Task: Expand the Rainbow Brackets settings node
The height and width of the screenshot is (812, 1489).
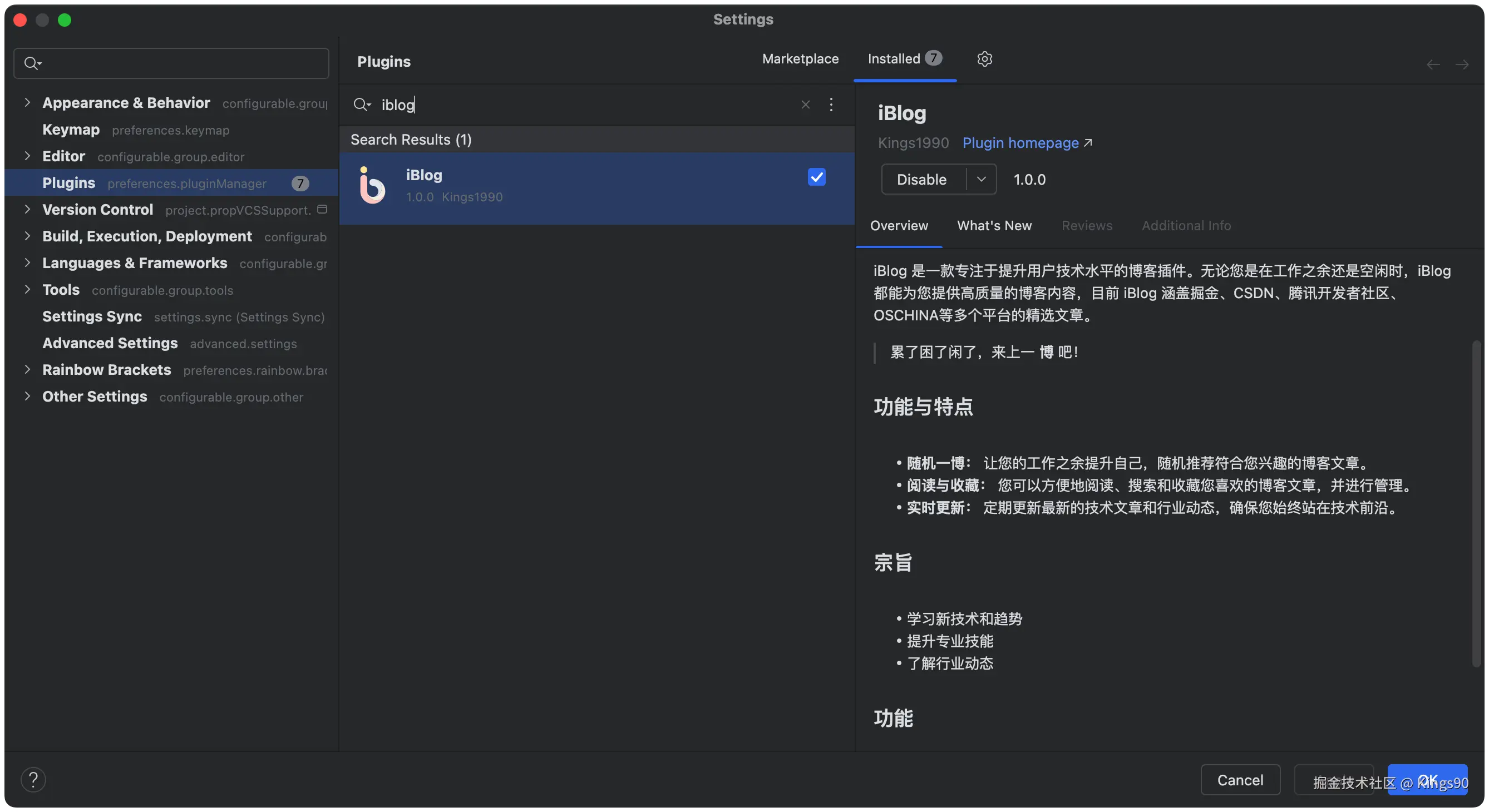Action: tap(27, 369)
